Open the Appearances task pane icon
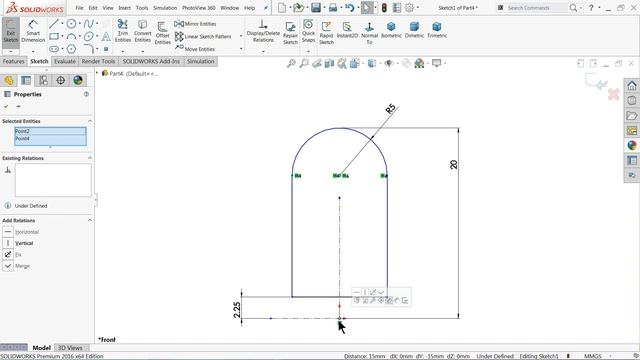Screen dimensions: 640x360 click(632, 146)
